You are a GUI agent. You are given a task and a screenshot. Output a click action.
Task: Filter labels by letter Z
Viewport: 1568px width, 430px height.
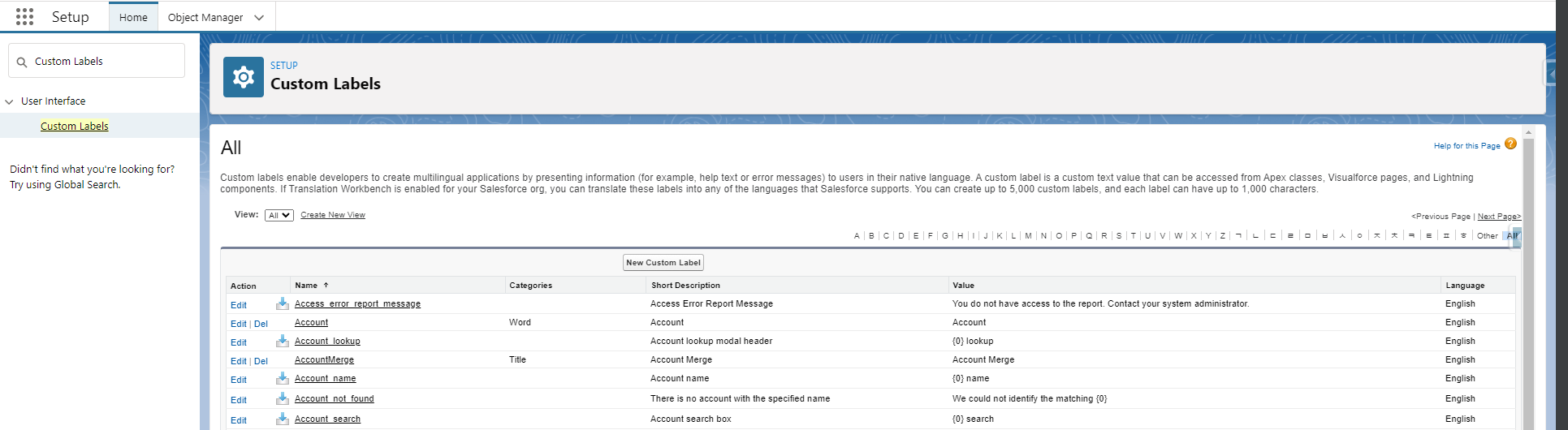pyautogui.click(x=1222, y=236)
